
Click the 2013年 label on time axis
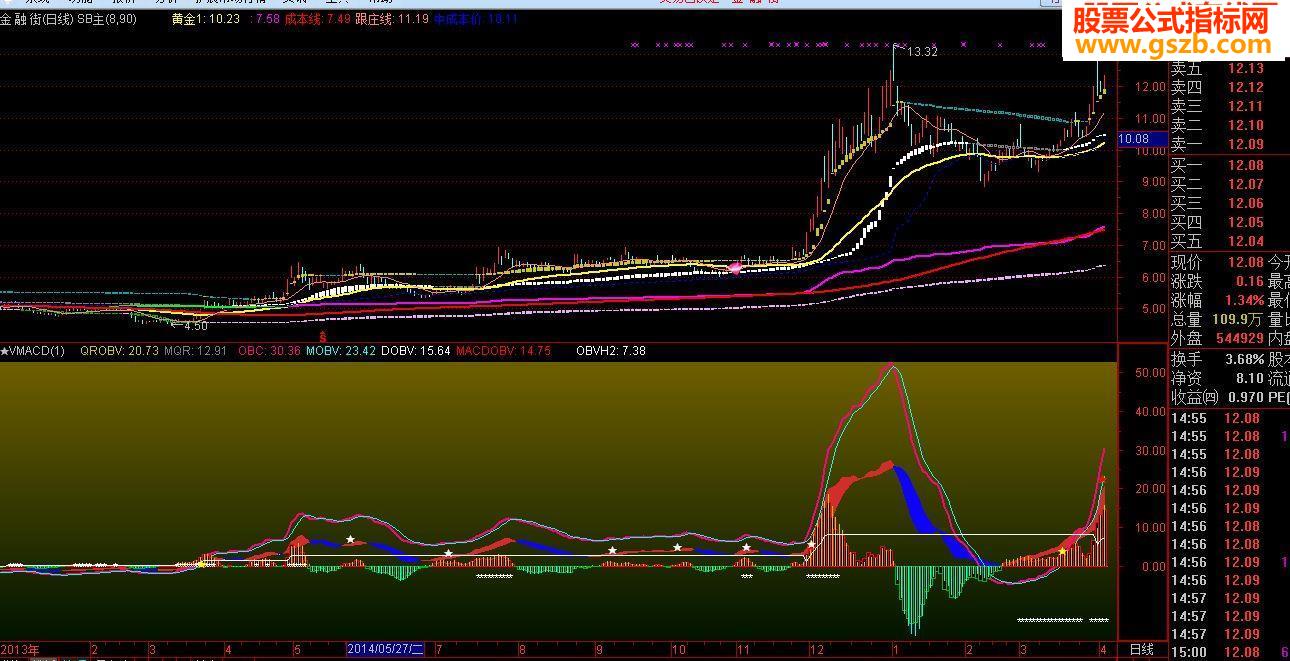[20, 650]
